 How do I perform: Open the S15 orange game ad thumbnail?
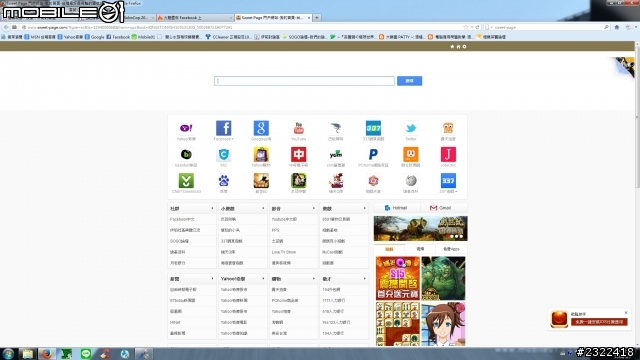click(398, 278)
